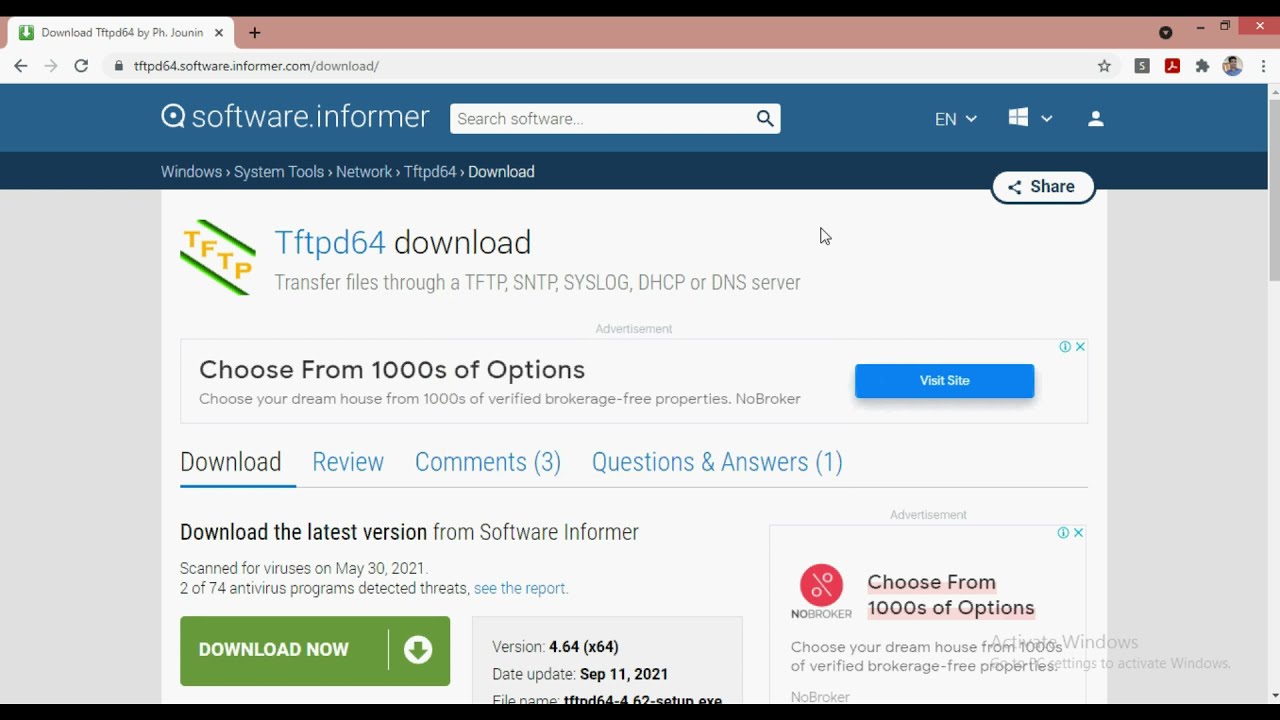Open the Chrome three-dot menu
1280x720 pixels.
(x=1263, y=66)
